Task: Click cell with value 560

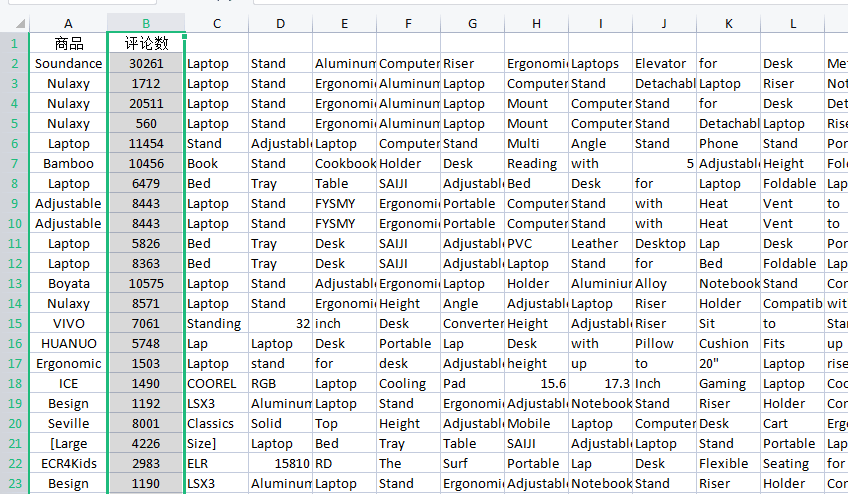Action: 146,123
